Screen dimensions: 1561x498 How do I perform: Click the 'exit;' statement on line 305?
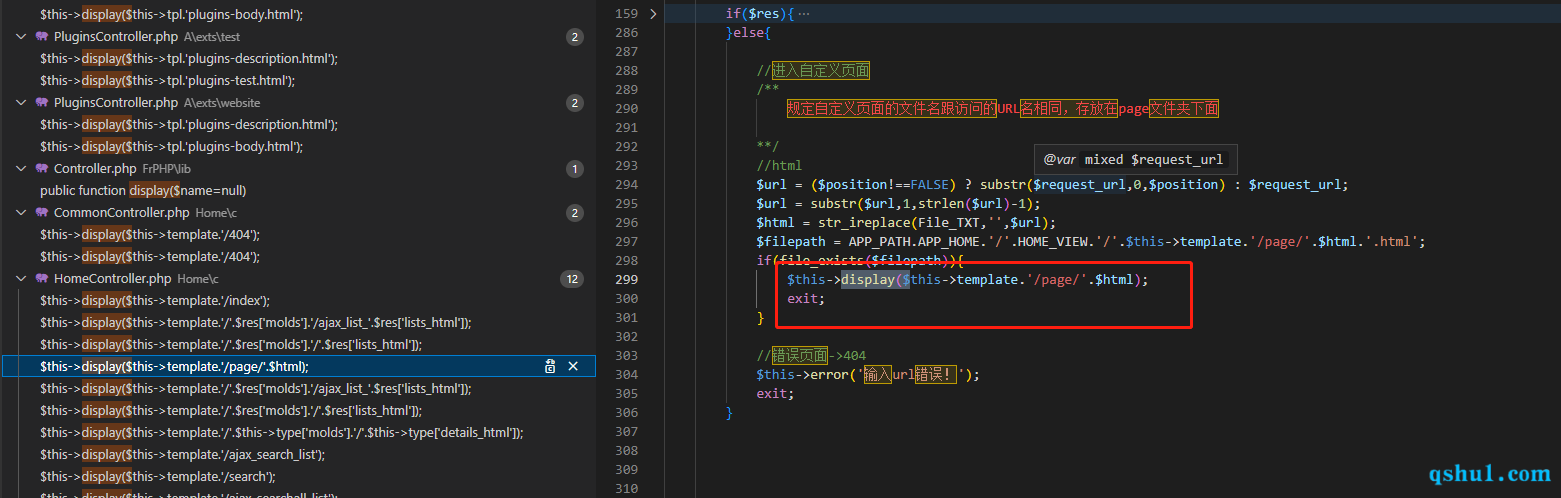point(776,394)
